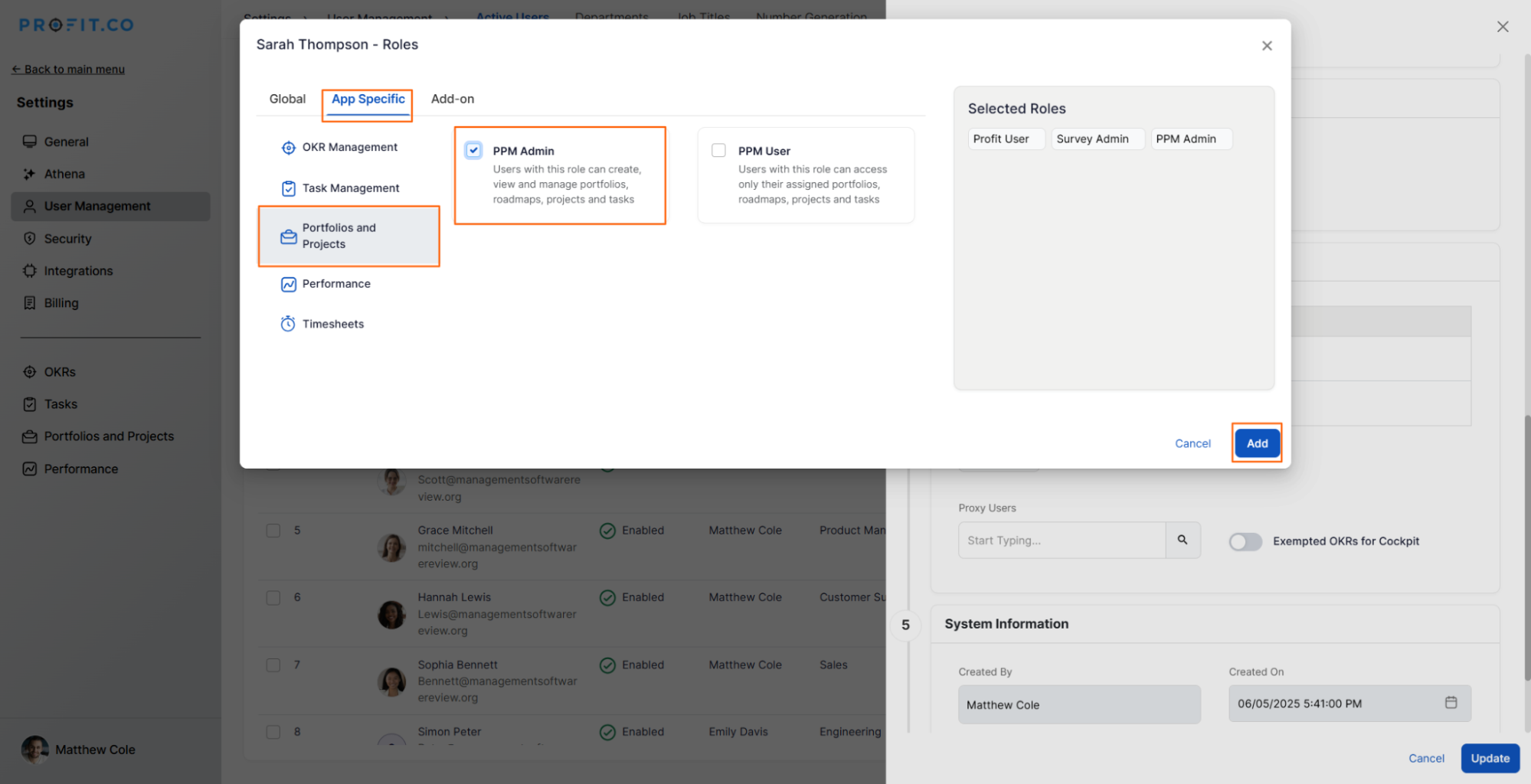Open the Created On calendar icon
The height and width of the screenshot is (784, 1531).
tap(1451, 703)
